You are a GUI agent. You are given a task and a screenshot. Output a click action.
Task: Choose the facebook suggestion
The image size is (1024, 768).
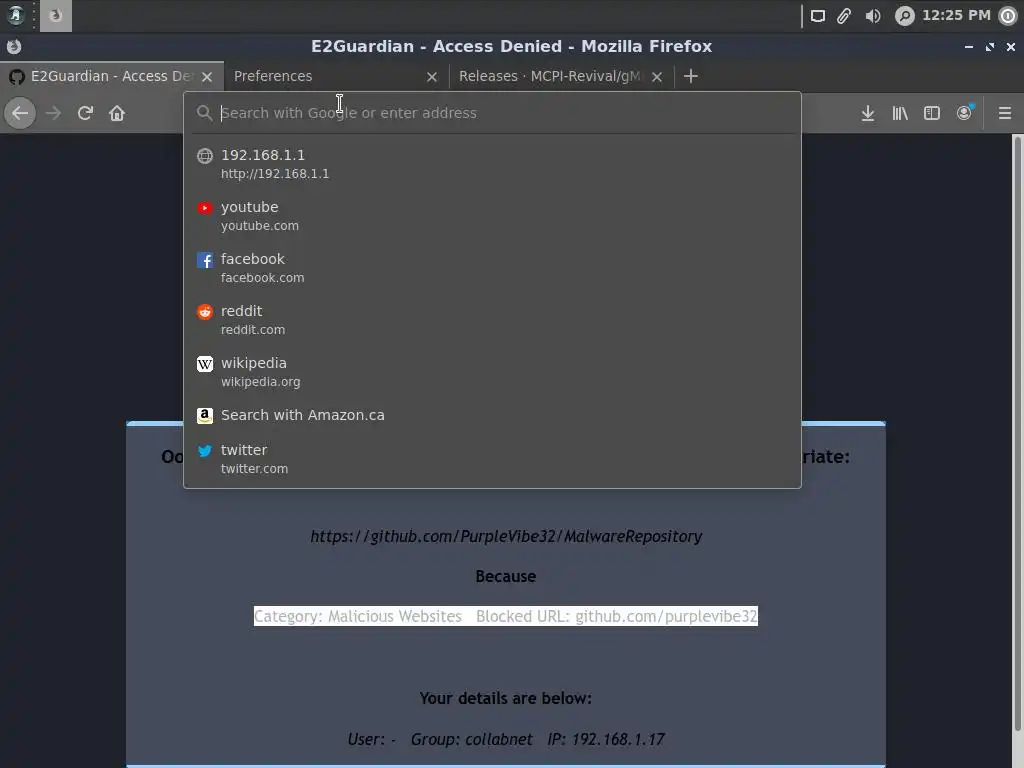(x=492, y=268)
